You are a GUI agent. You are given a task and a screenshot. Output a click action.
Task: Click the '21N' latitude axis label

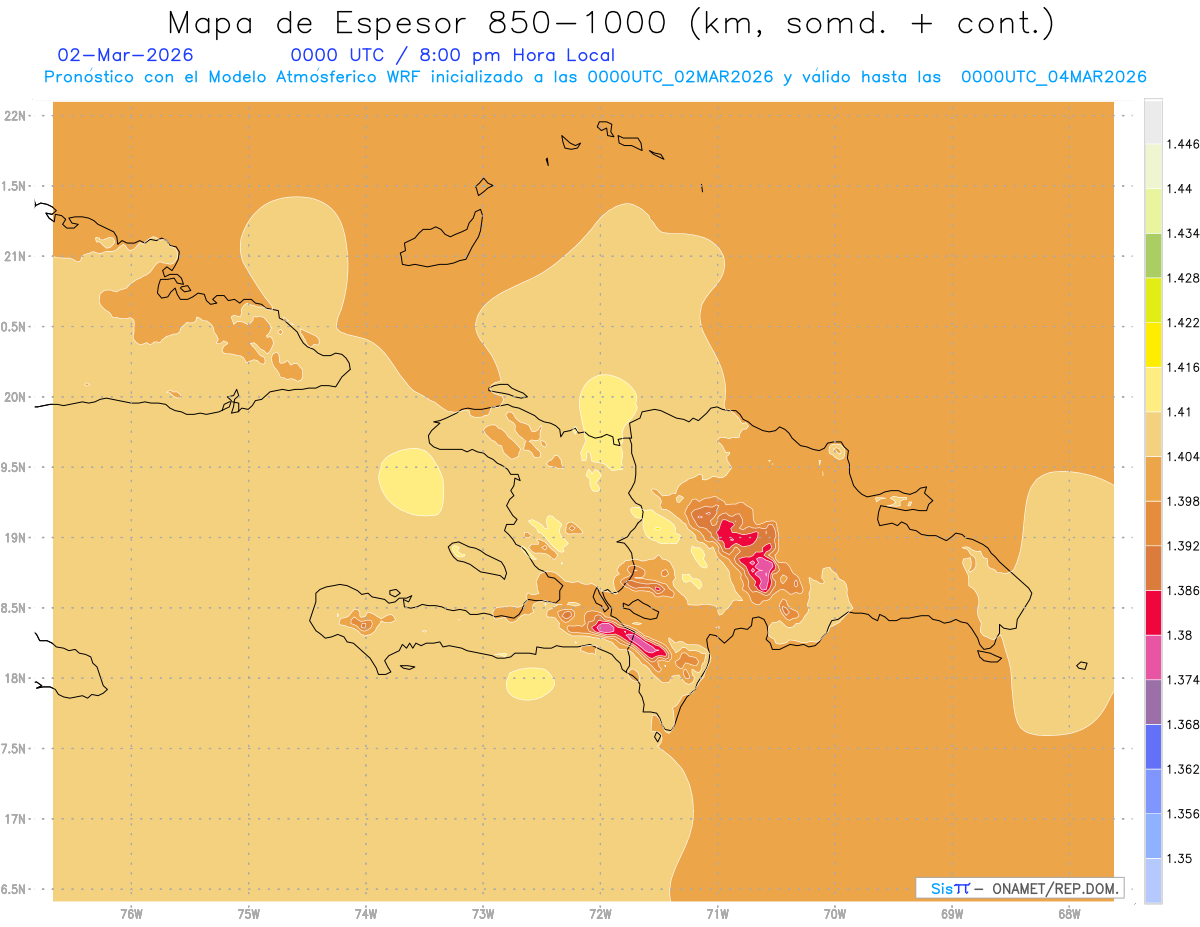(15, 256)
